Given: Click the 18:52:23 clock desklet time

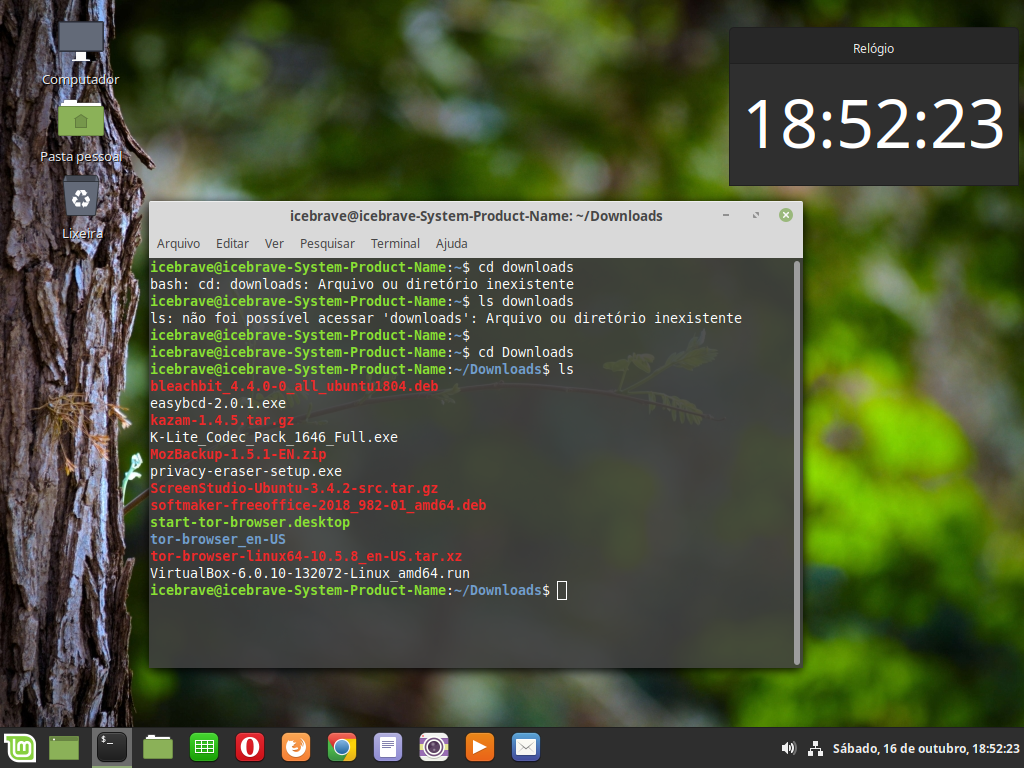Looking at the screenshot, I should tap(874, 124).
